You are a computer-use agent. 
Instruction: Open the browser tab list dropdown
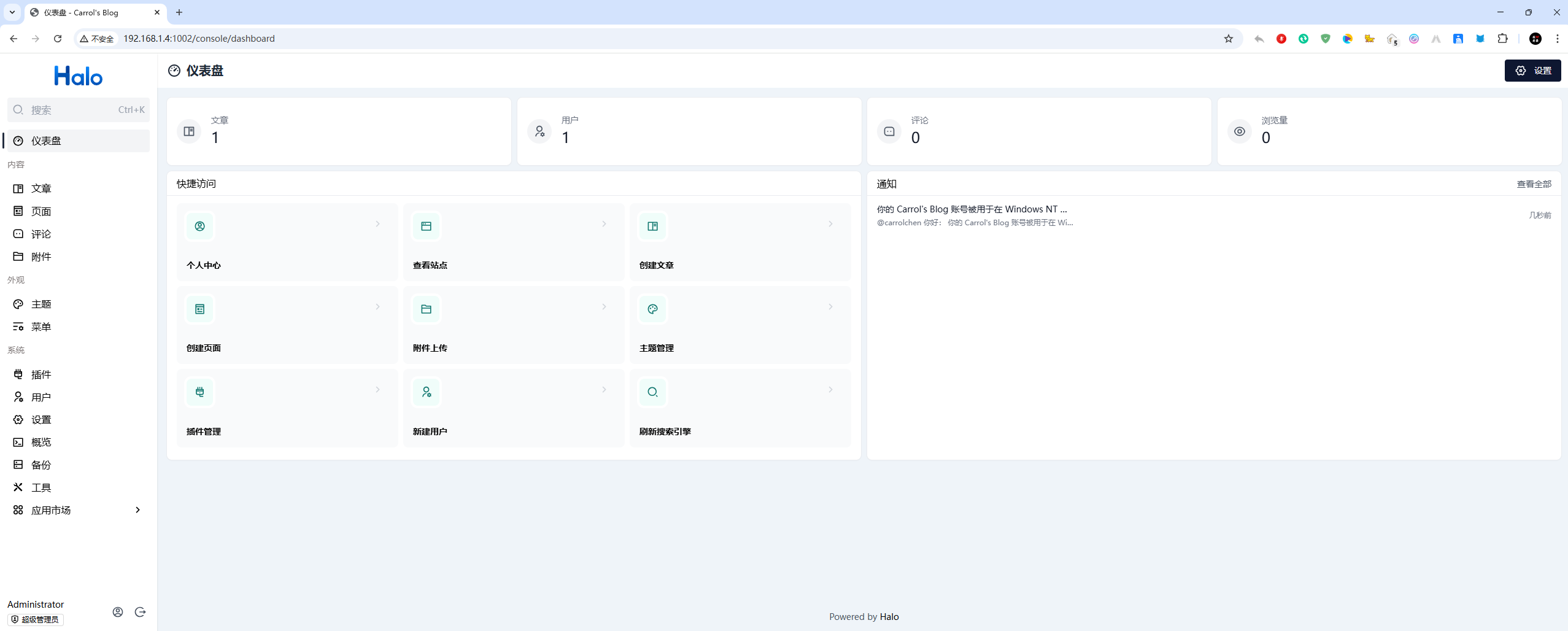(x=12, y=12)
